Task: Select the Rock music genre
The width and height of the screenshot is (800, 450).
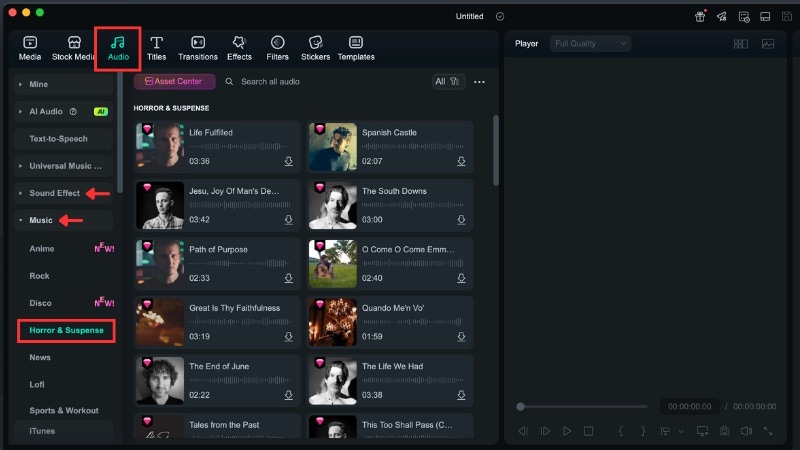Action: (x=39, y=276)
